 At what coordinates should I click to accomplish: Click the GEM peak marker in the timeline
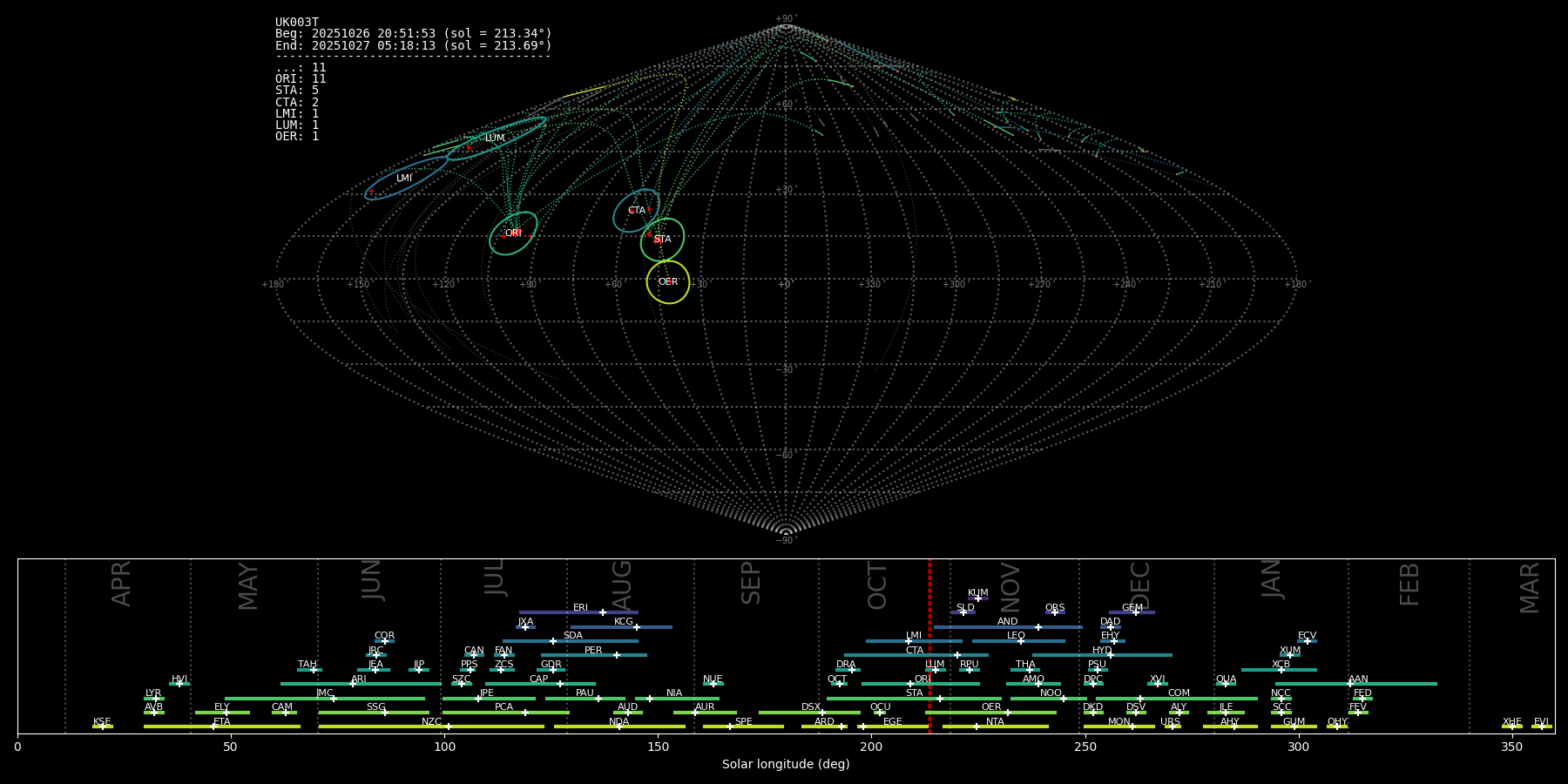(x=1135, y=612)
